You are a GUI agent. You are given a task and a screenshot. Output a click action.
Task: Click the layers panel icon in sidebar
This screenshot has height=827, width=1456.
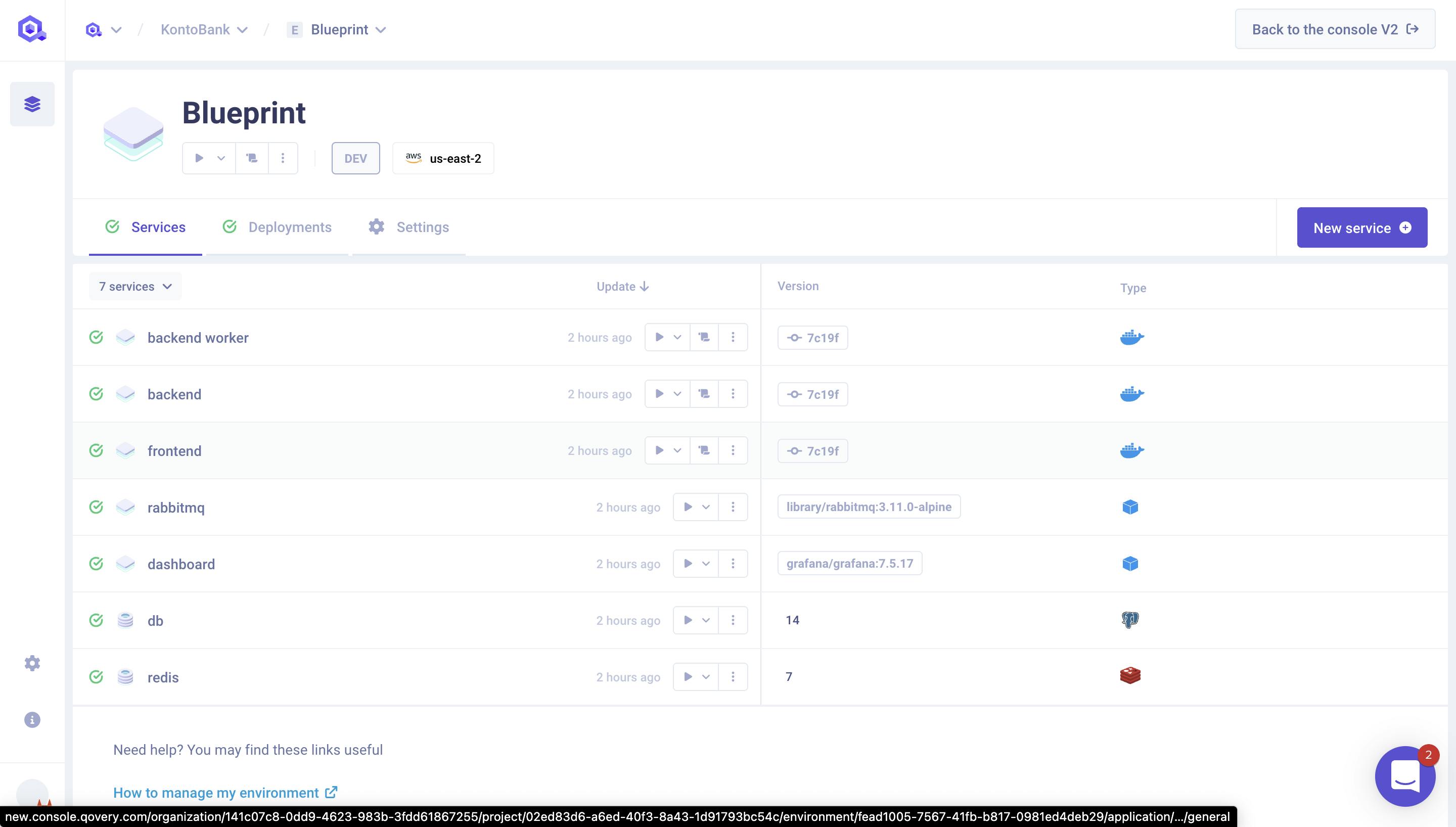(32, 103)
